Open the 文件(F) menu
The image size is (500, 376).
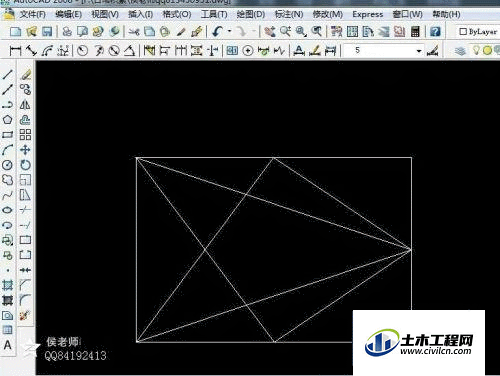click(x=32, y=14)
